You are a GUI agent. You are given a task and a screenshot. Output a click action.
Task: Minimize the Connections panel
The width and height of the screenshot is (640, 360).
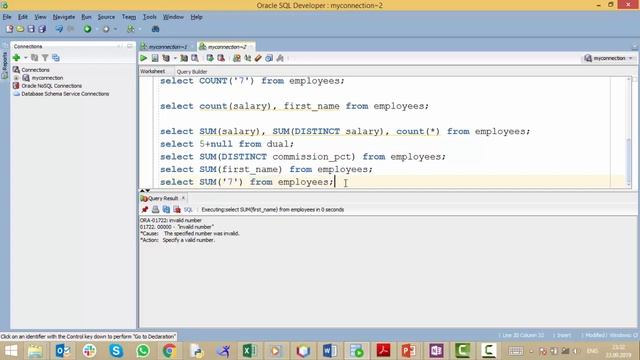(x=129, y=46)
